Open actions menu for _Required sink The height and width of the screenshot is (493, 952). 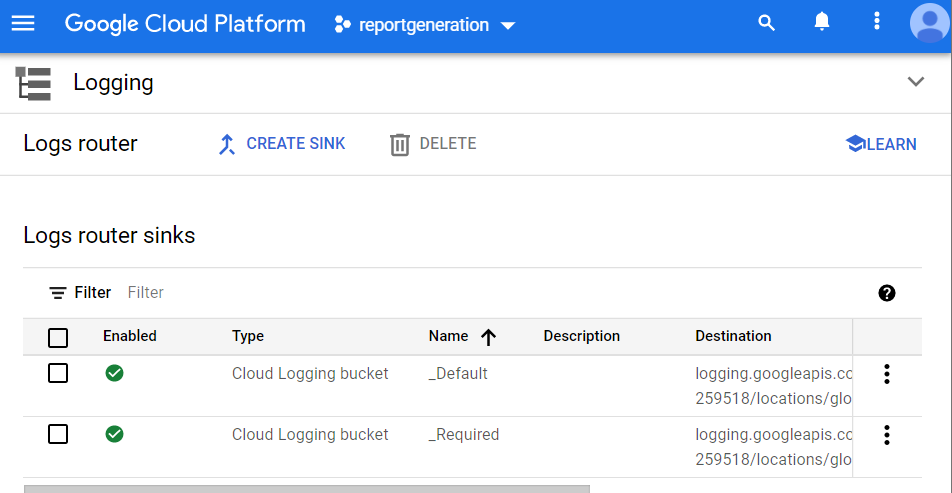pyautogui.click(x=886, y=436)
